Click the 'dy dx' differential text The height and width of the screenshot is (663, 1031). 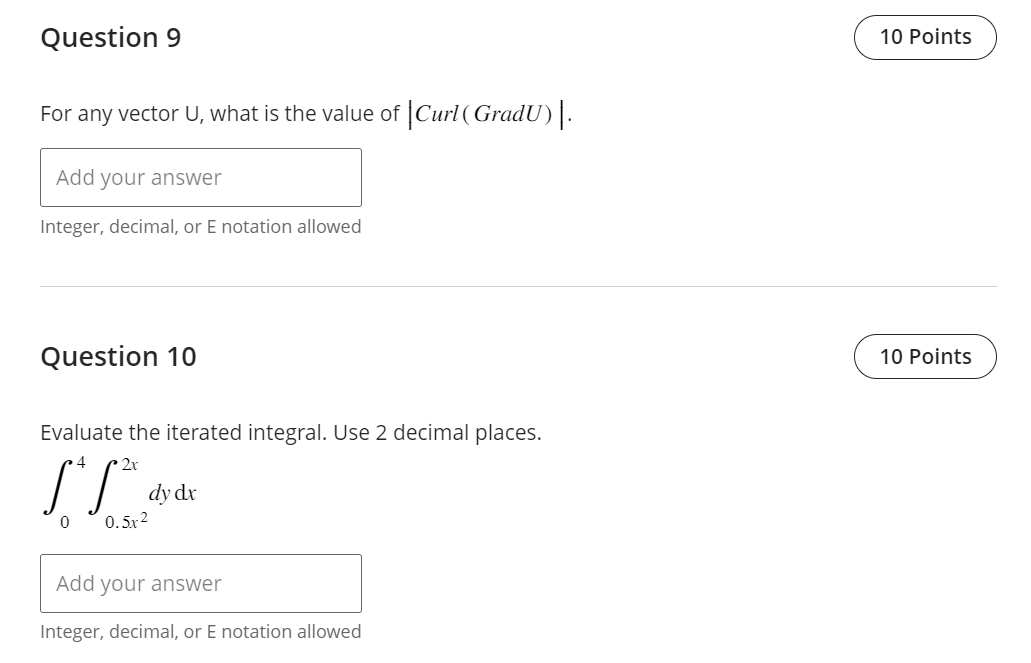tap(172, 493)
